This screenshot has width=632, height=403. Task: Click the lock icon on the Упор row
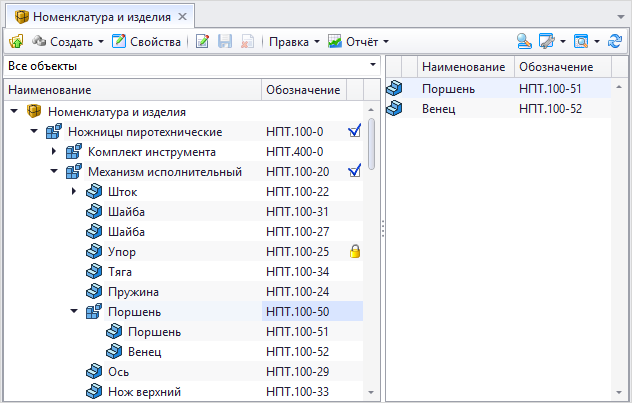click(x=354, y=252)
